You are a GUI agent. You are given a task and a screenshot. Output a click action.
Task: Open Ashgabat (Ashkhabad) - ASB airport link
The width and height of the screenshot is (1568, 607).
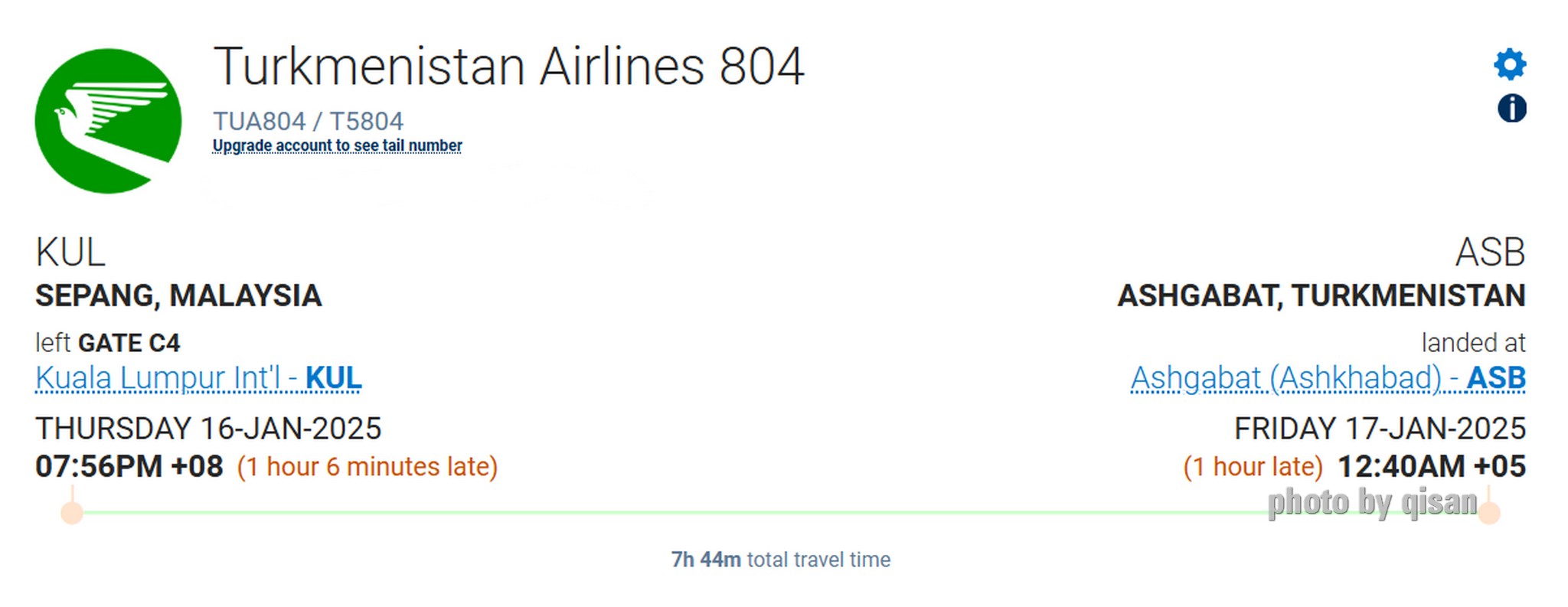(1328, 378)
